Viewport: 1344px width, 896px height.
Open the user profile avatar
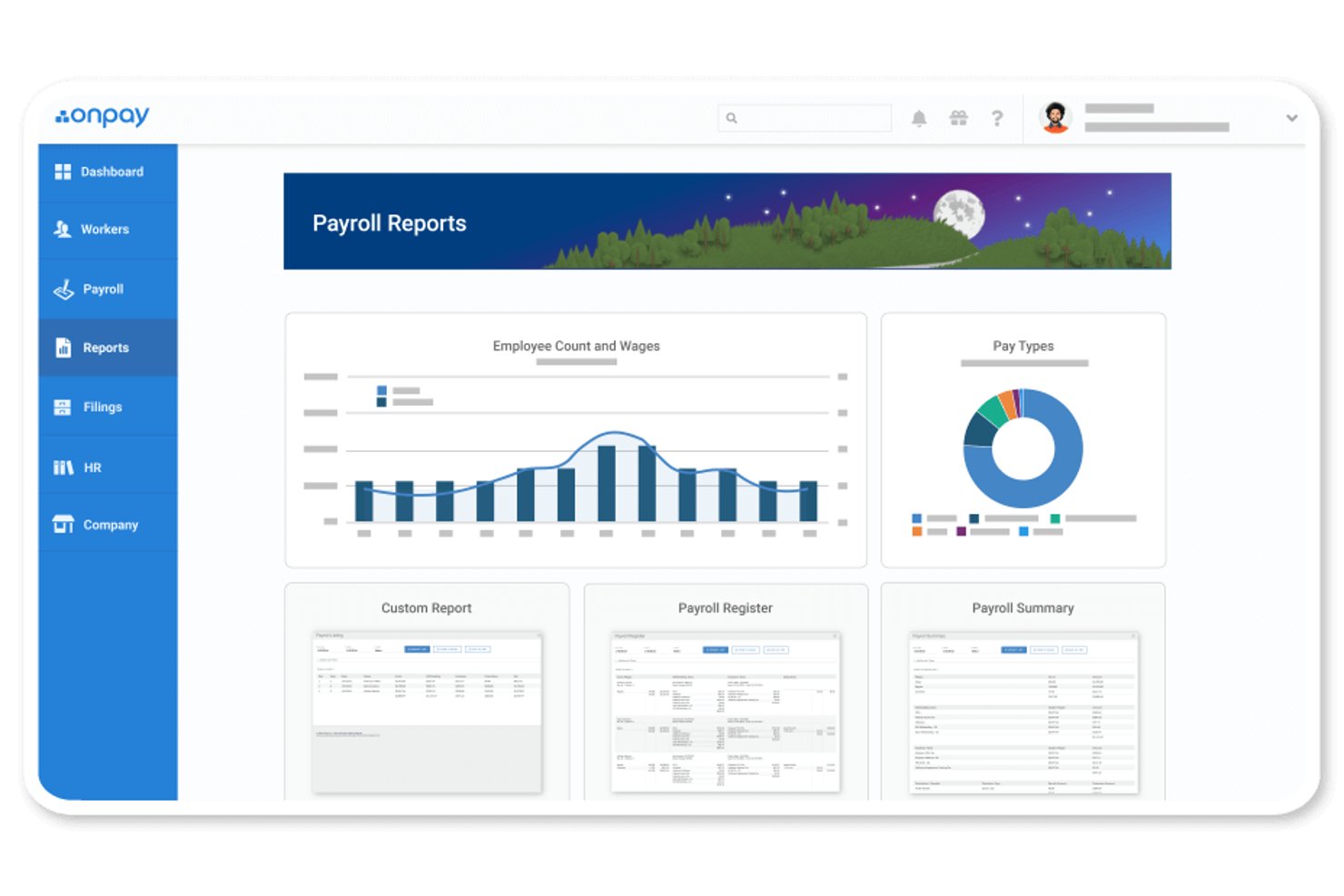1055,117
